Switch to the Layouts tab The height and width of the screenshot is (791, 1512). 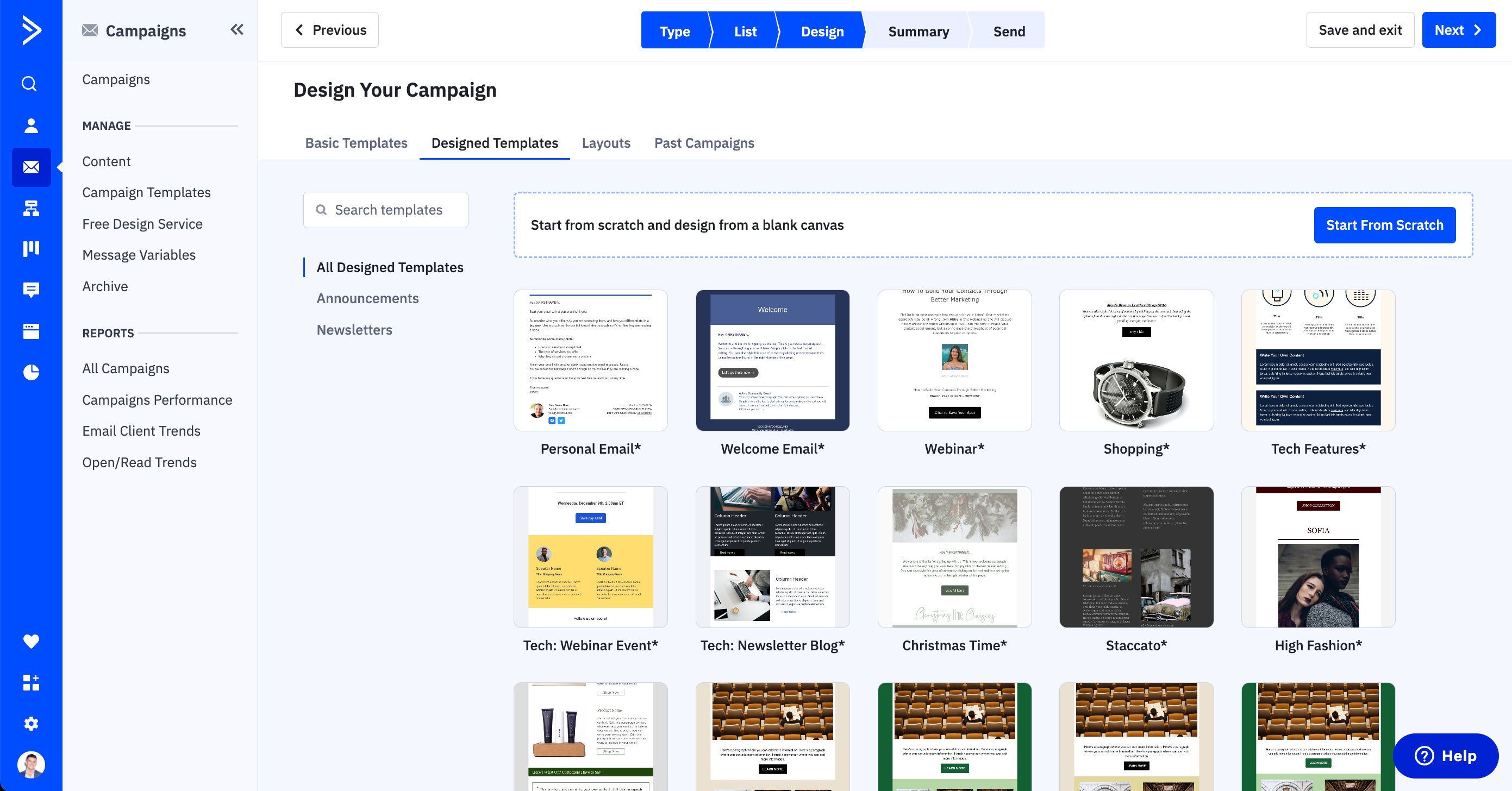[x=606, y=142]
